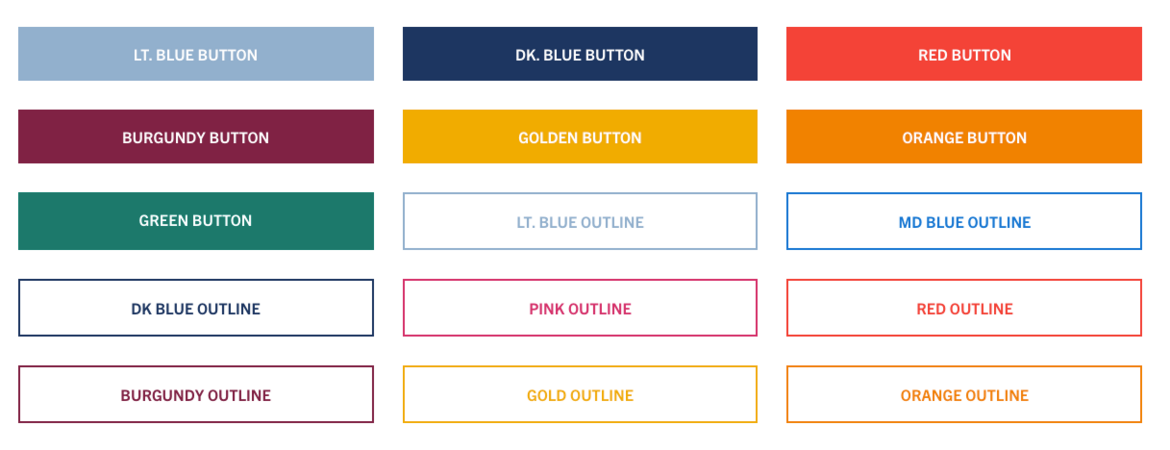1170x450 pixels.
Task: Tap the ORANGE BUTTON
Action: (x=964, y=137)
